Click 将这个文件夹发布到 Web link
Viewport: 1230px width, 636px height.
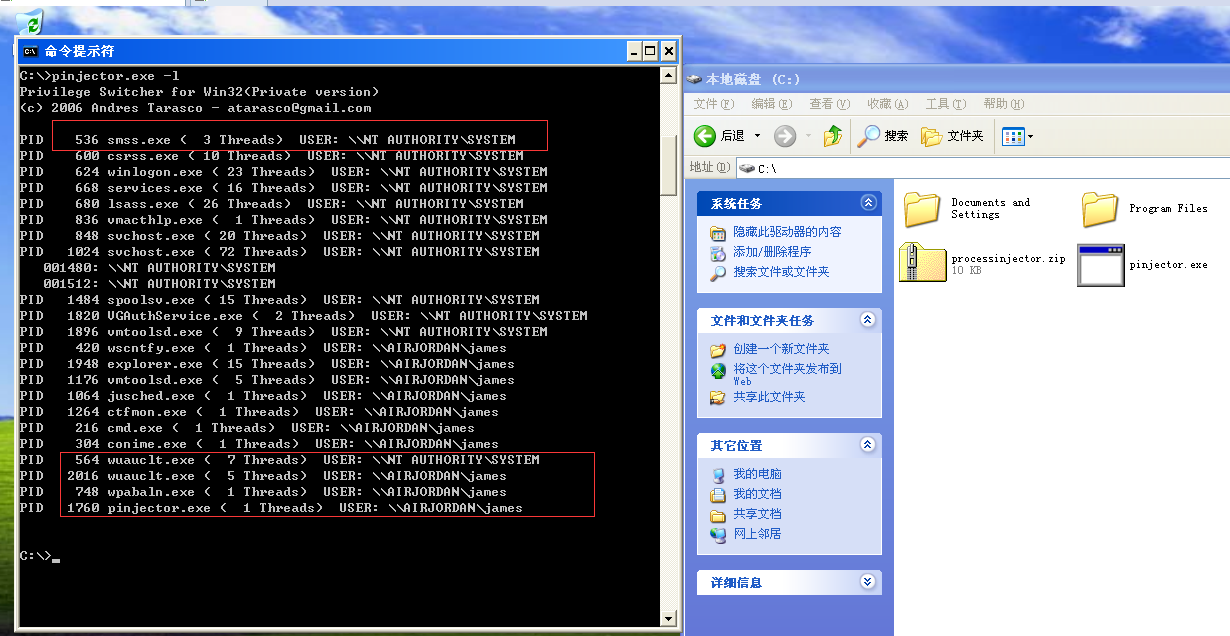[x=787, y=373]
